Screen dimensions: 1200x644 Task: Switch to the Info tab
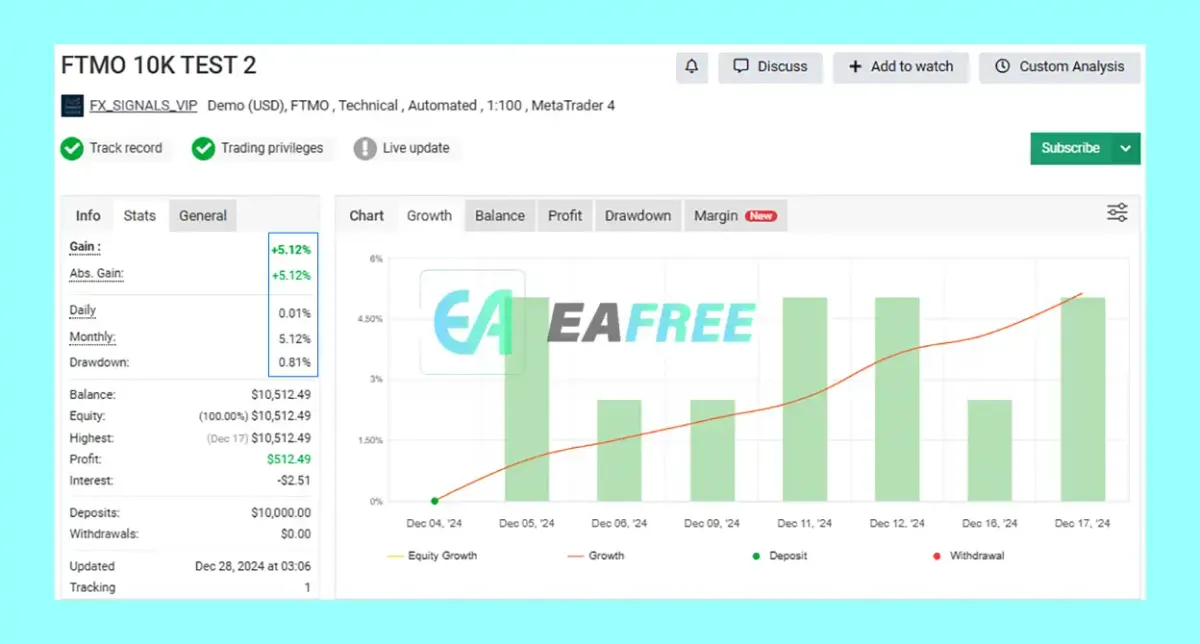click(88, 216)
